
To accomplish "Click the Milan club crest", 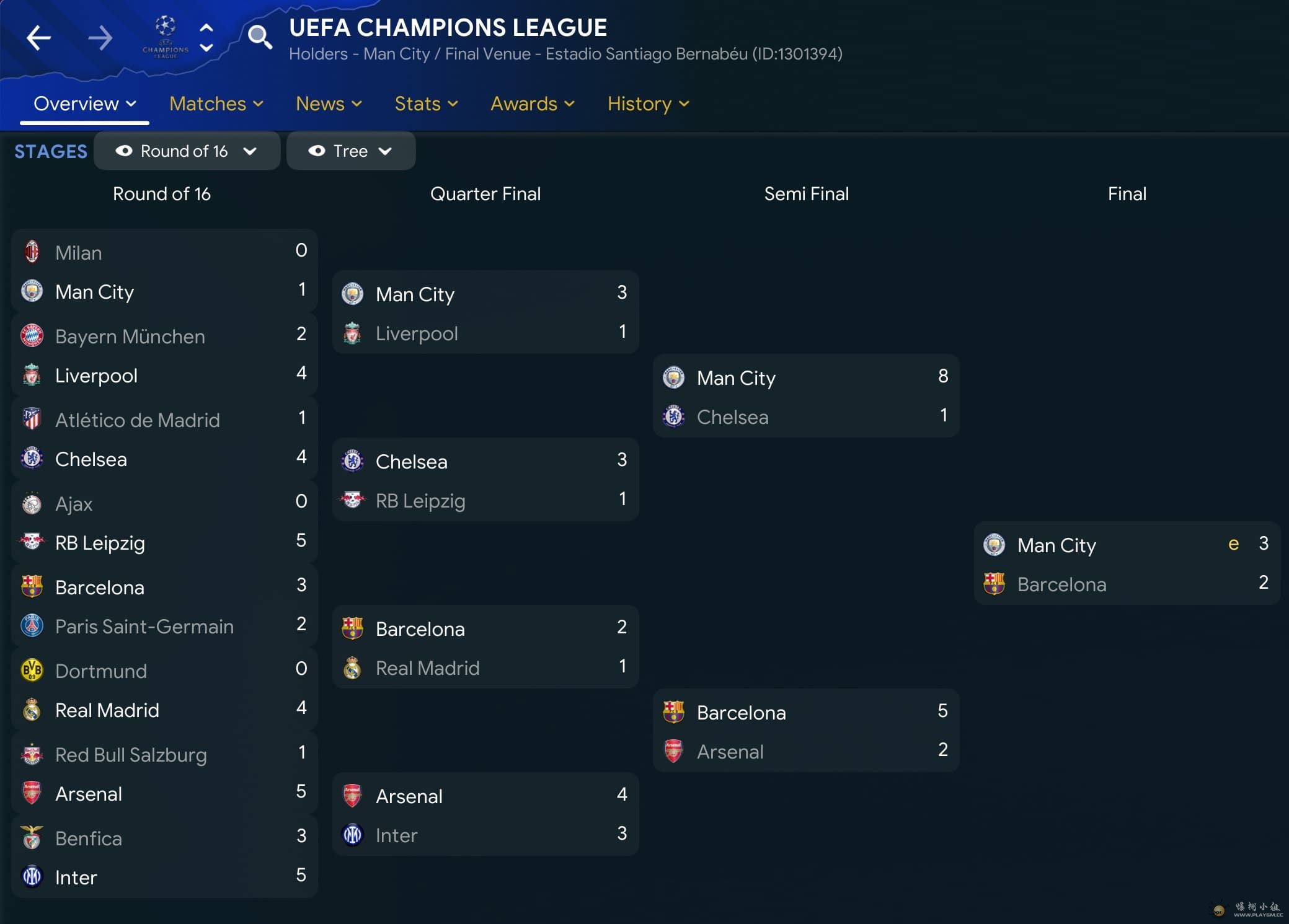I will pyautogui.click(x=32, y=252).
